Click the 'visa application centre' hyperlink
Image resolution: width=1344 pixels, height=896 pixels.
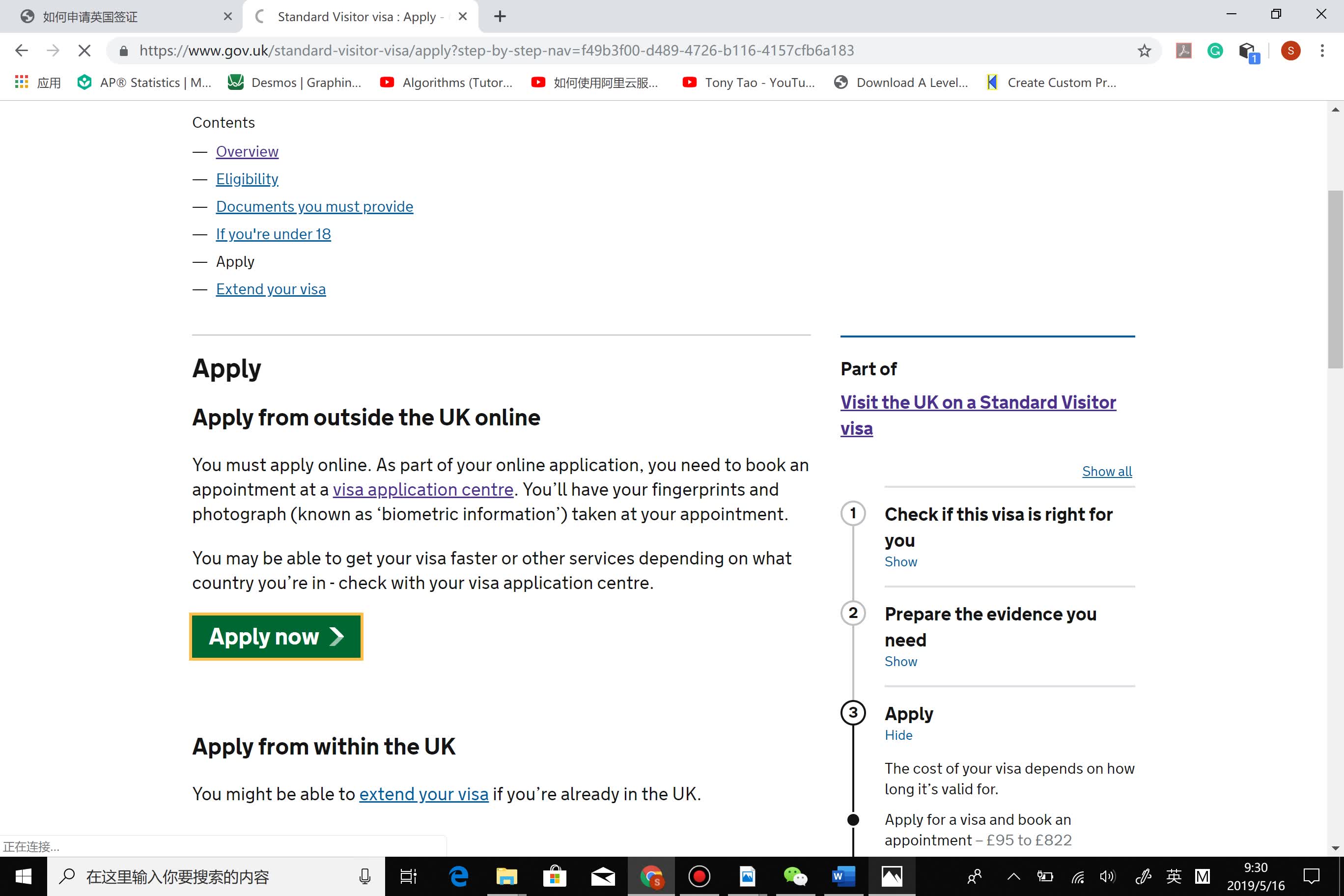click(x=423, y=489)
